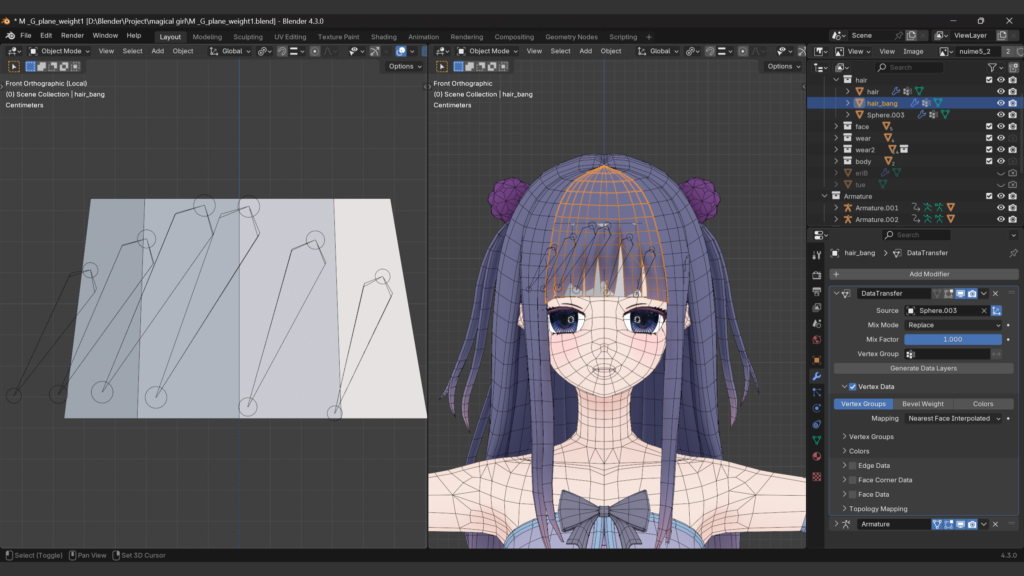Viewport: 1024px width, 576px height.
Task: Click the eyedropper beside the Source field
Action: point(996,311)
